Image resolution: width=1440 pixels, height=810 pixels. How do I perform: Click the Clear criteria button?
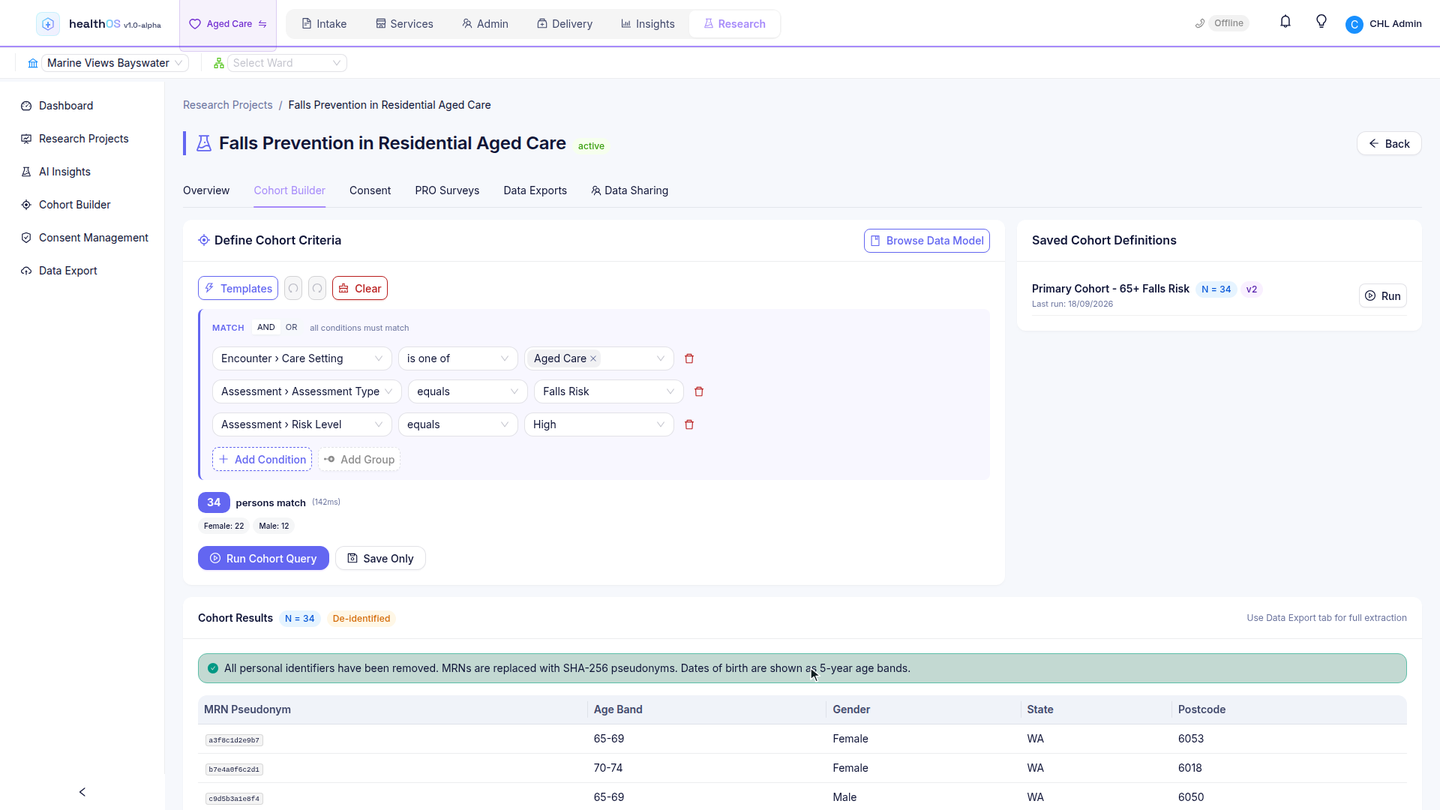(x=360, y=288)
